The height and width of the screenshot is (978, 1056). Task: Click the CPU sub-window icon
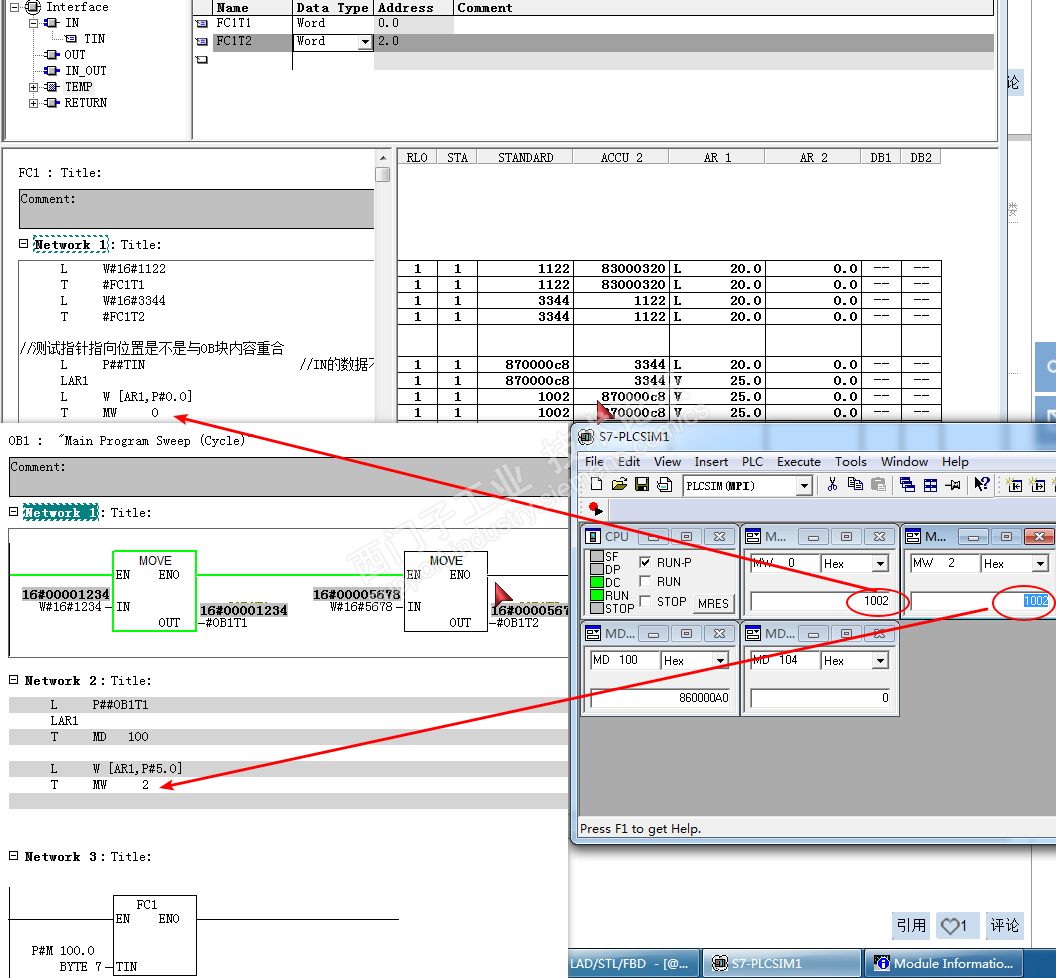[x=593, y=536]
